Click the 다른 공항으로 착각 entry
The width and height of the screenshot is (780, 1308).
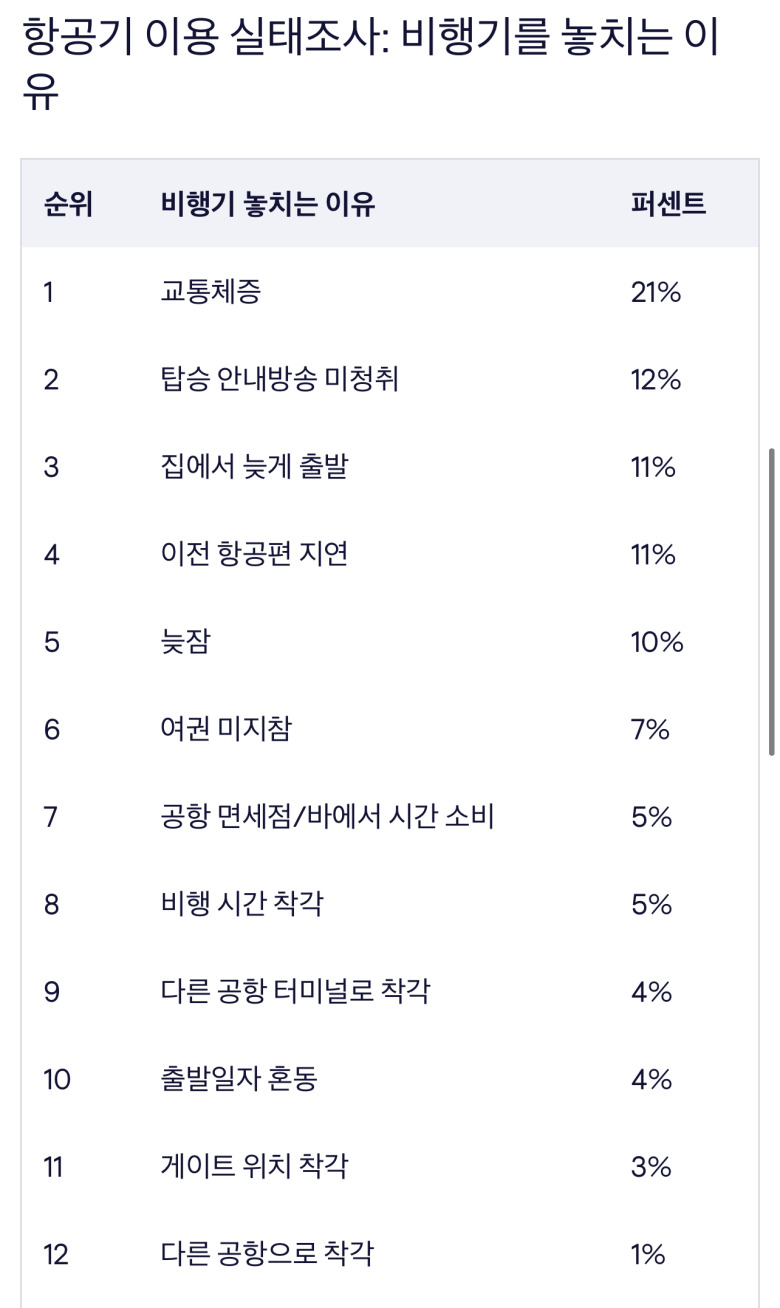click(267, 1254)
